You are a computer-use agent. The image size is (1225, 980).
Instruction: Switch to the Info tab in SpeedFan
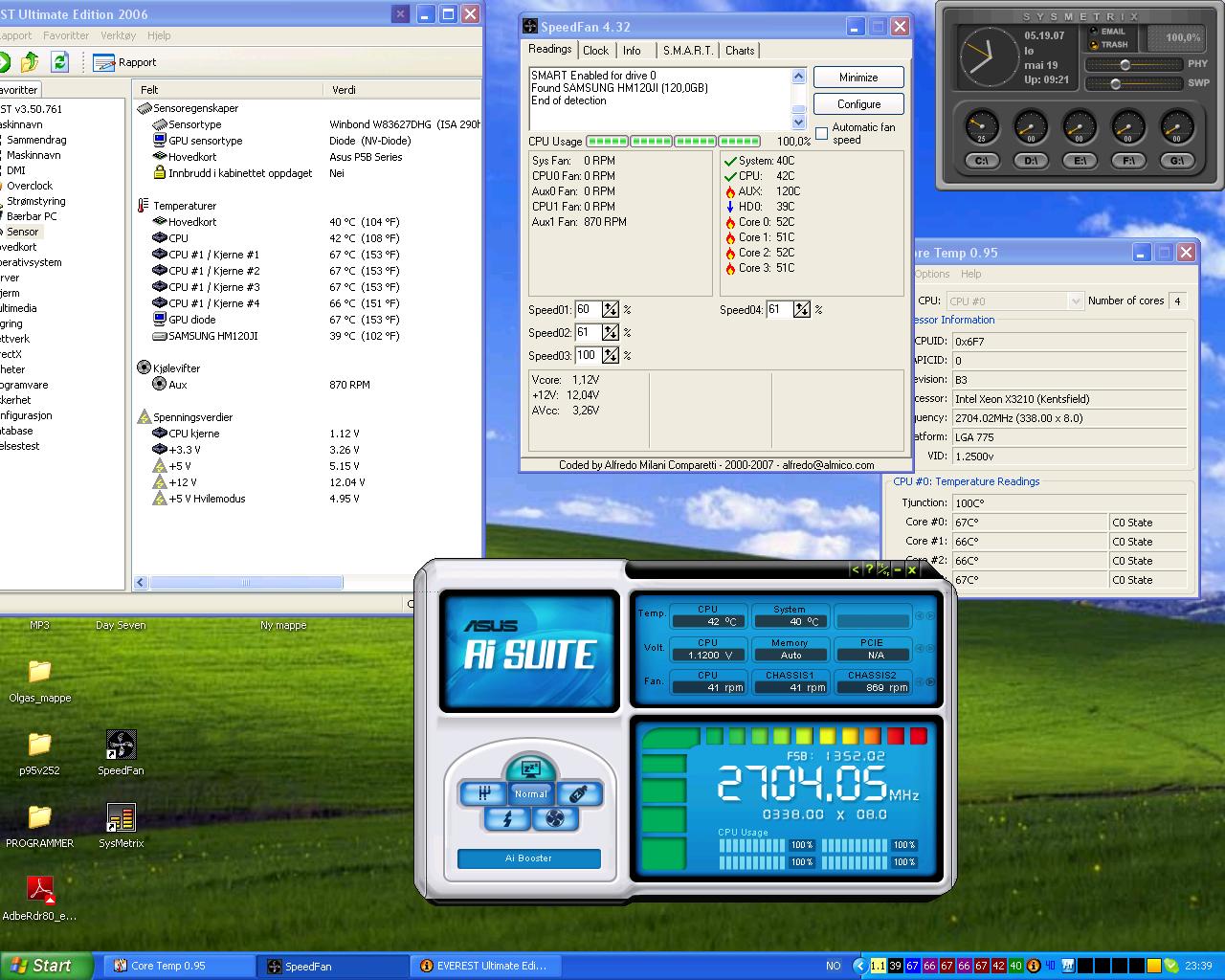pos(632,51)
